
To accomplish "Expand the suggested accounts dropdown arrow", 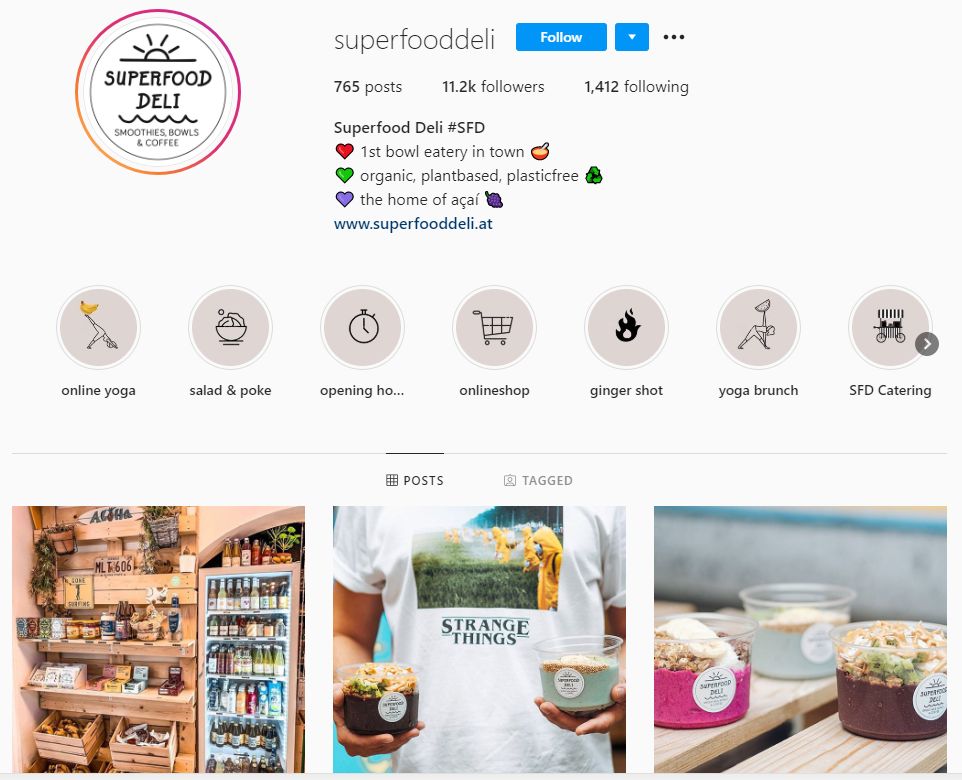I will (x=631, y=37).
